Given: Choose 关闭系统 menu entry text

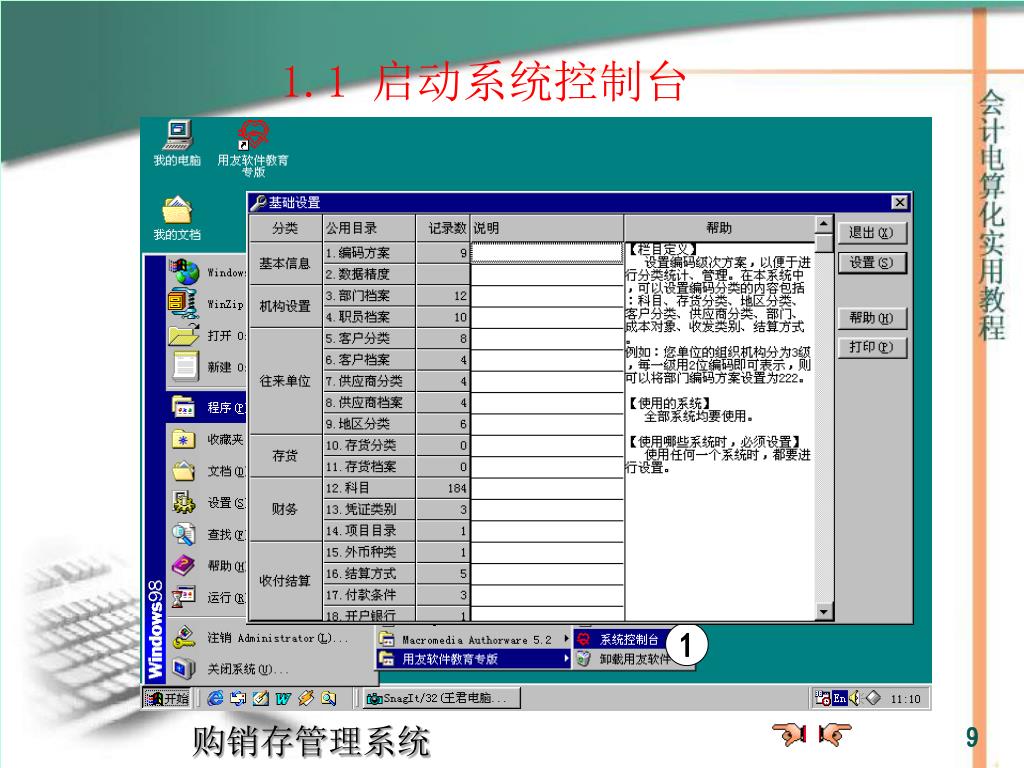Looking at the screenshot, I should [248, 669].
